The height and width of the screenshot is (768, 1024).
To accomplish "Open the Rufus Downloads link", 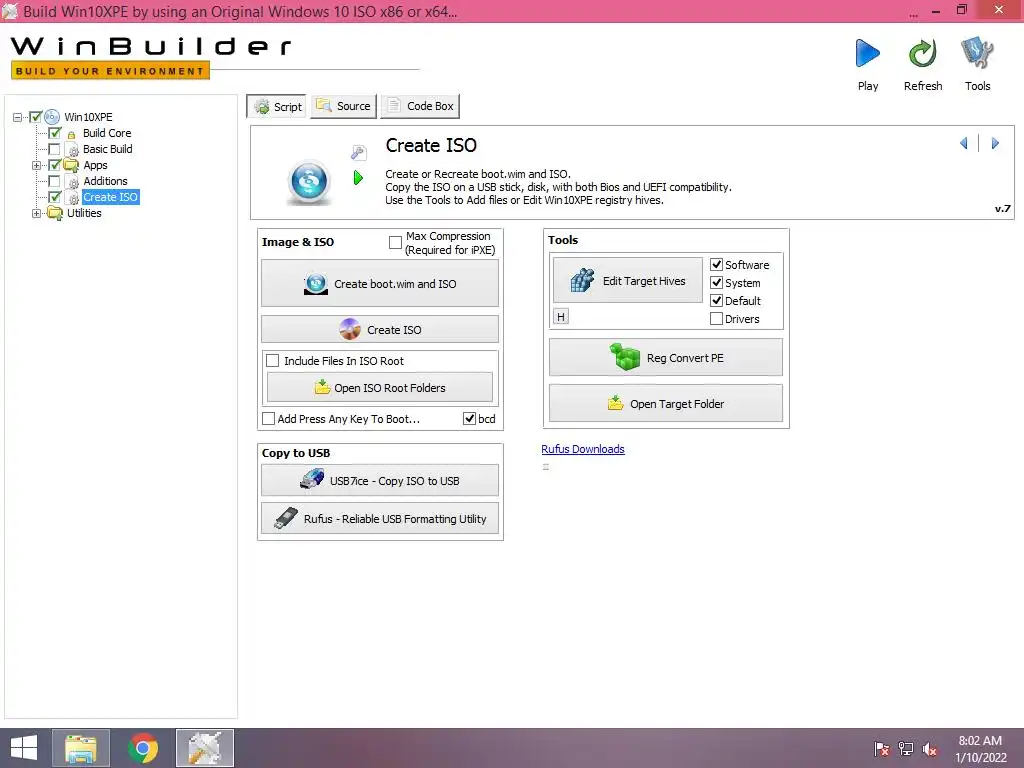I will point(583,449).
